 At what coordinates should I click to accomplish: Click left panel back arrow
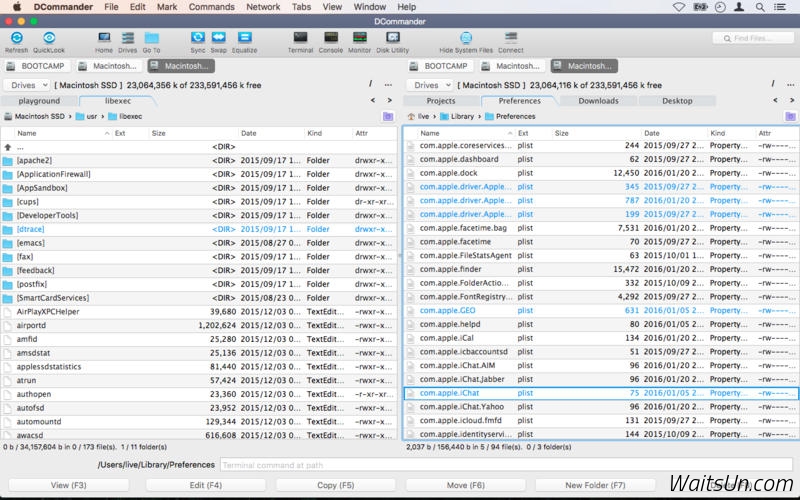point(373,101)
